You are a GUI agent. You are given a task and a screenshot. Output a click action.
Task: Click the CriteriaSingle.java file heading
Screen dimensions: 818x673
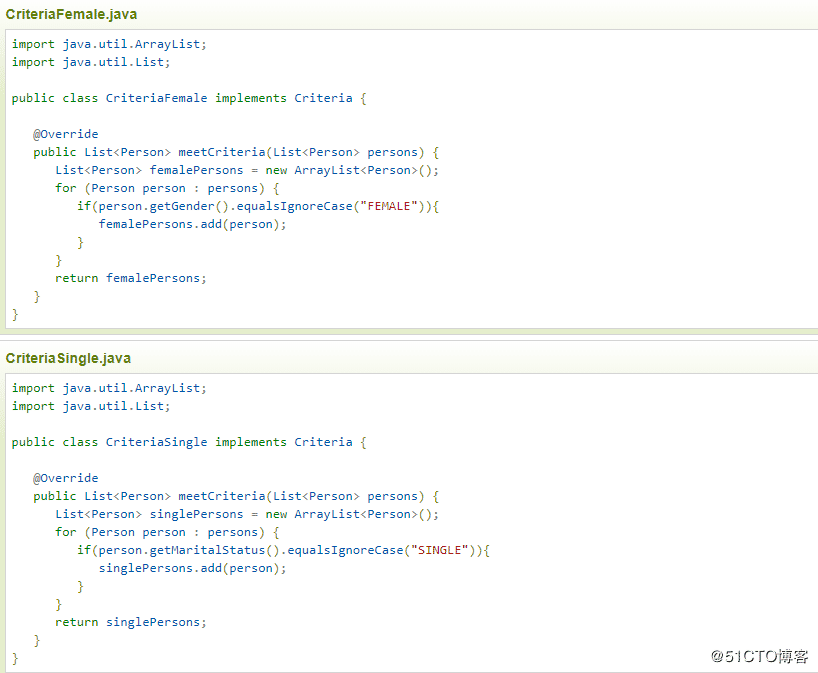click(68, 358)
